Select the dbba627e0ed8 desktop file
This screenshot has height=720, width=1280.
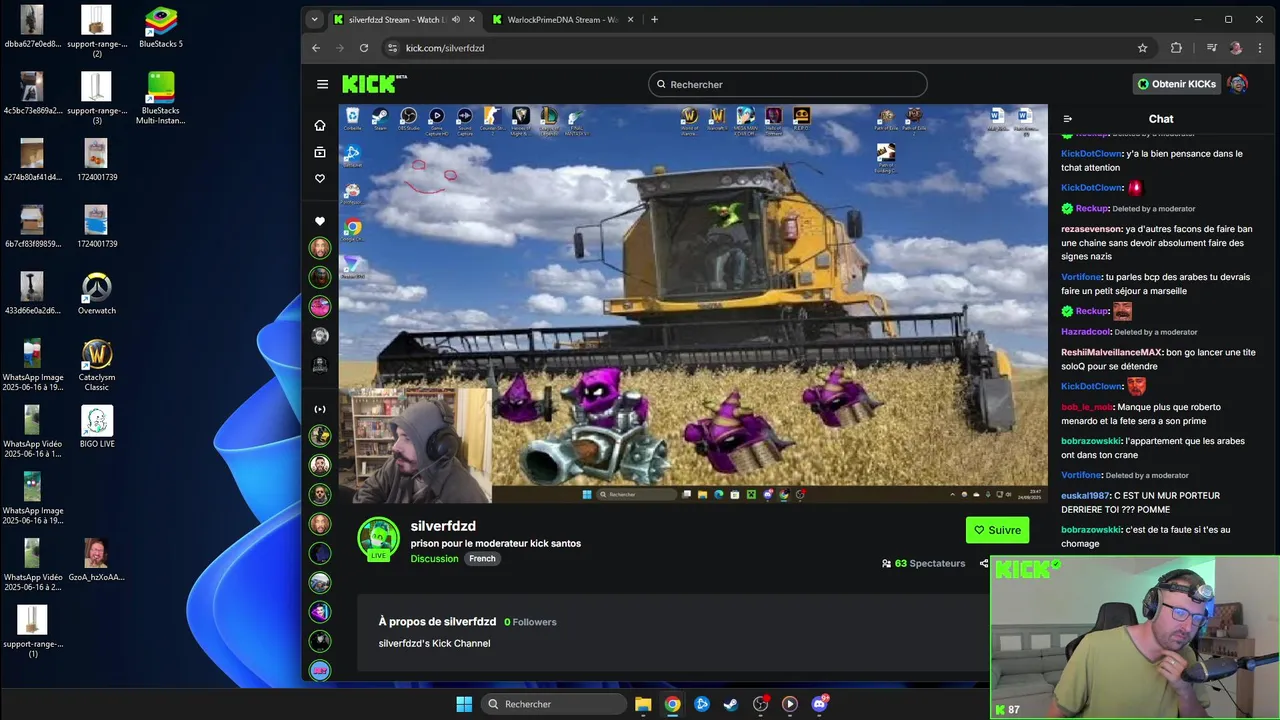32,28
